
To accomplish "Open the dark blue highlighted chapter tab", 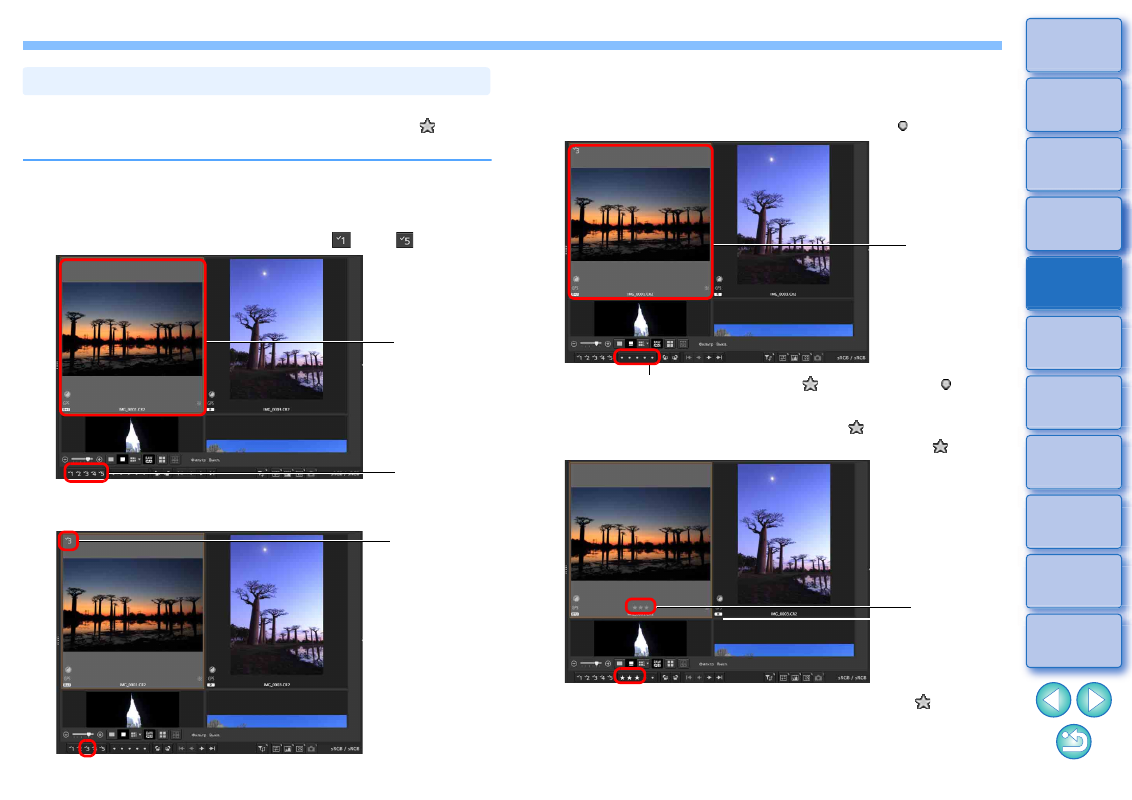I will [1074, 283].
